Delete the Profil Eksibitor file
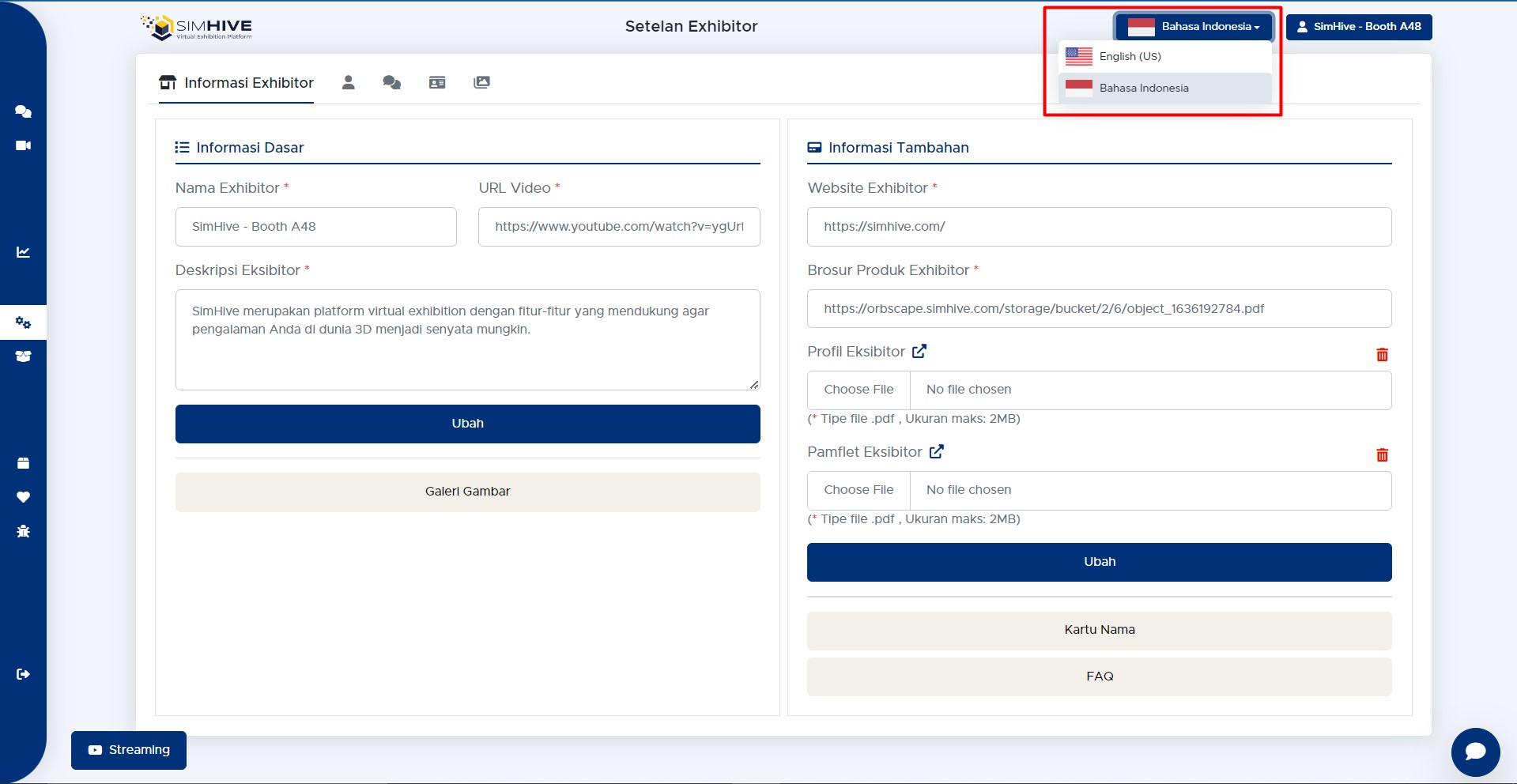 (x=1382, y=355)
